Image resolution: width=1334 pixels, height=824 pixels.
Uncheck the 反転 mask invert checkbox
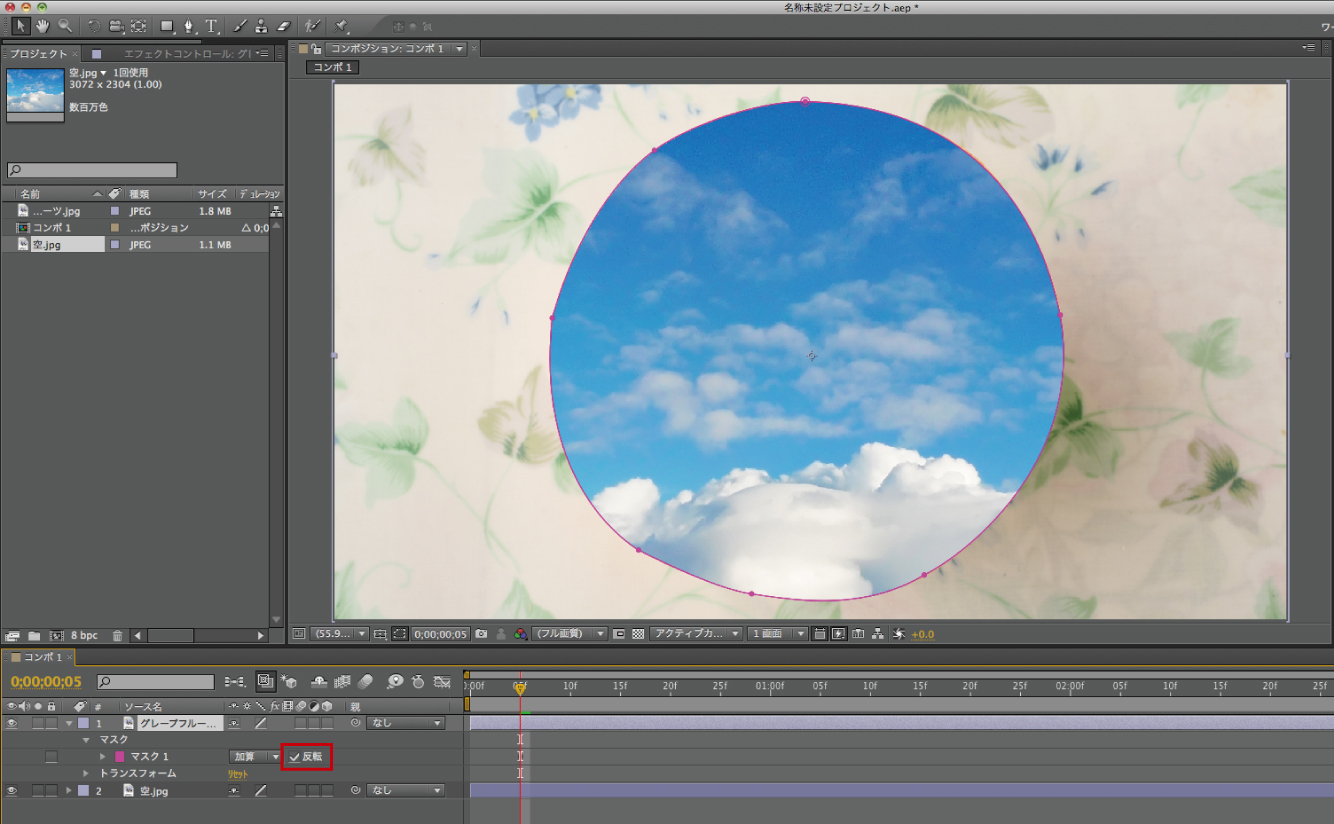295,757
